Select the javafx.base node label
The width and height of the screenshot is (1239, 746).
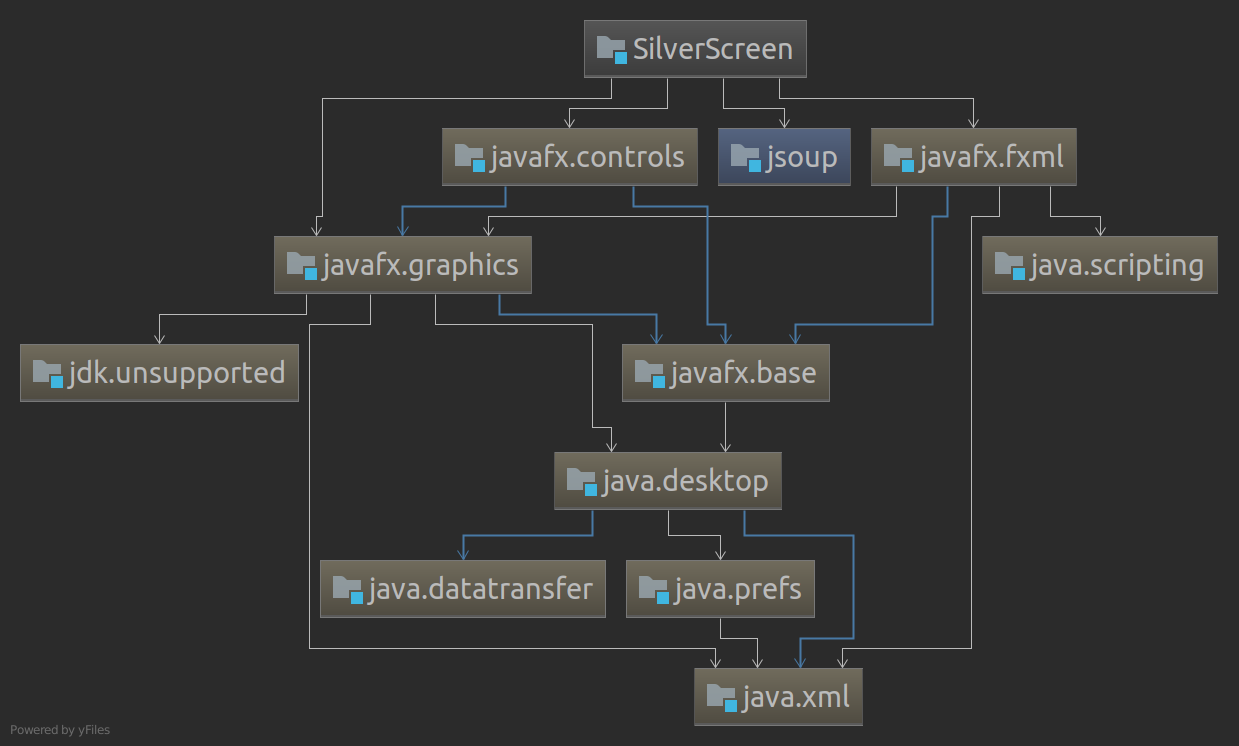[x=744, y=373]
